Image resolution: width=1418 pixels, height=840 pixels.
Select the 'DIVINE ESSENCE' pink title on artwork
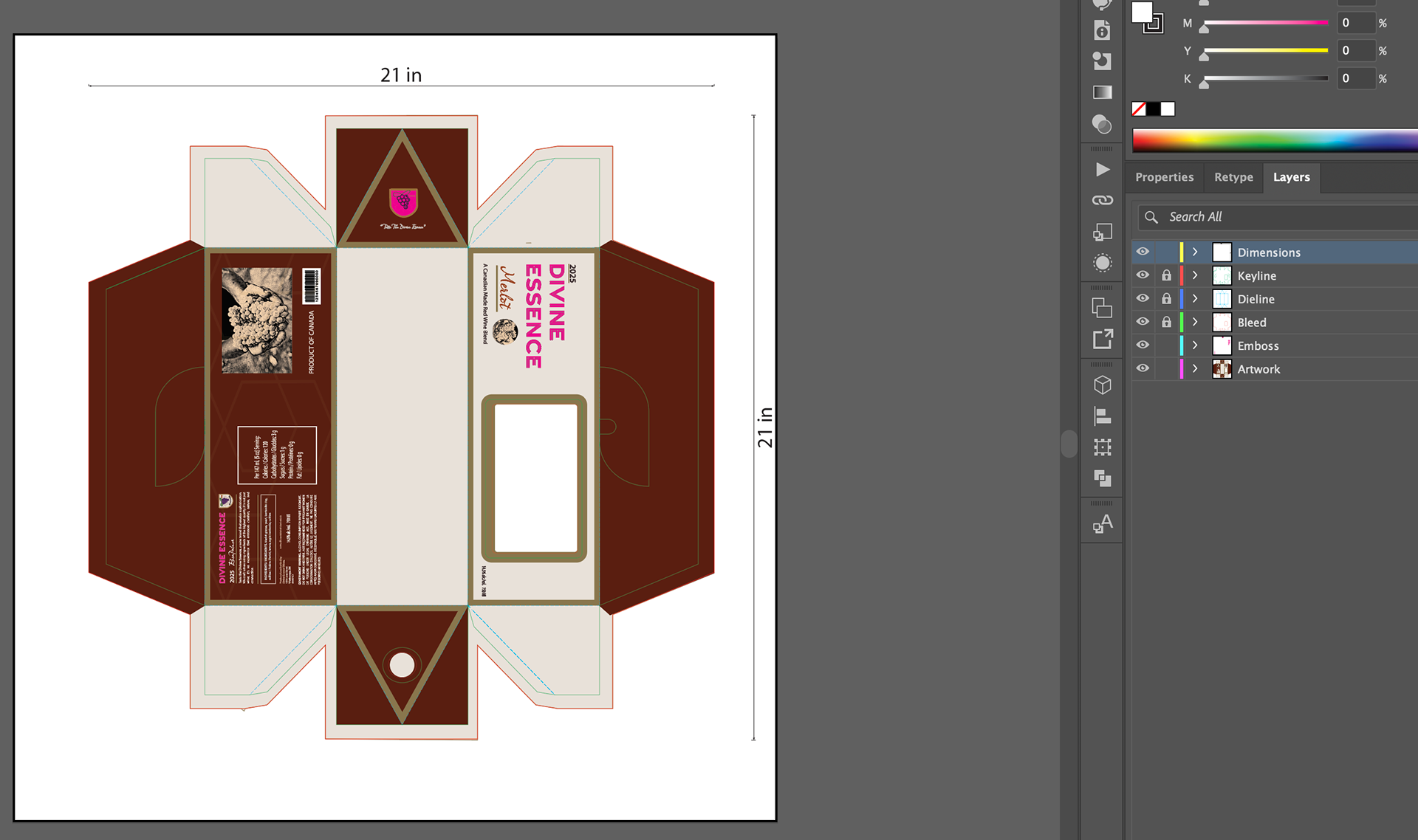545,316
